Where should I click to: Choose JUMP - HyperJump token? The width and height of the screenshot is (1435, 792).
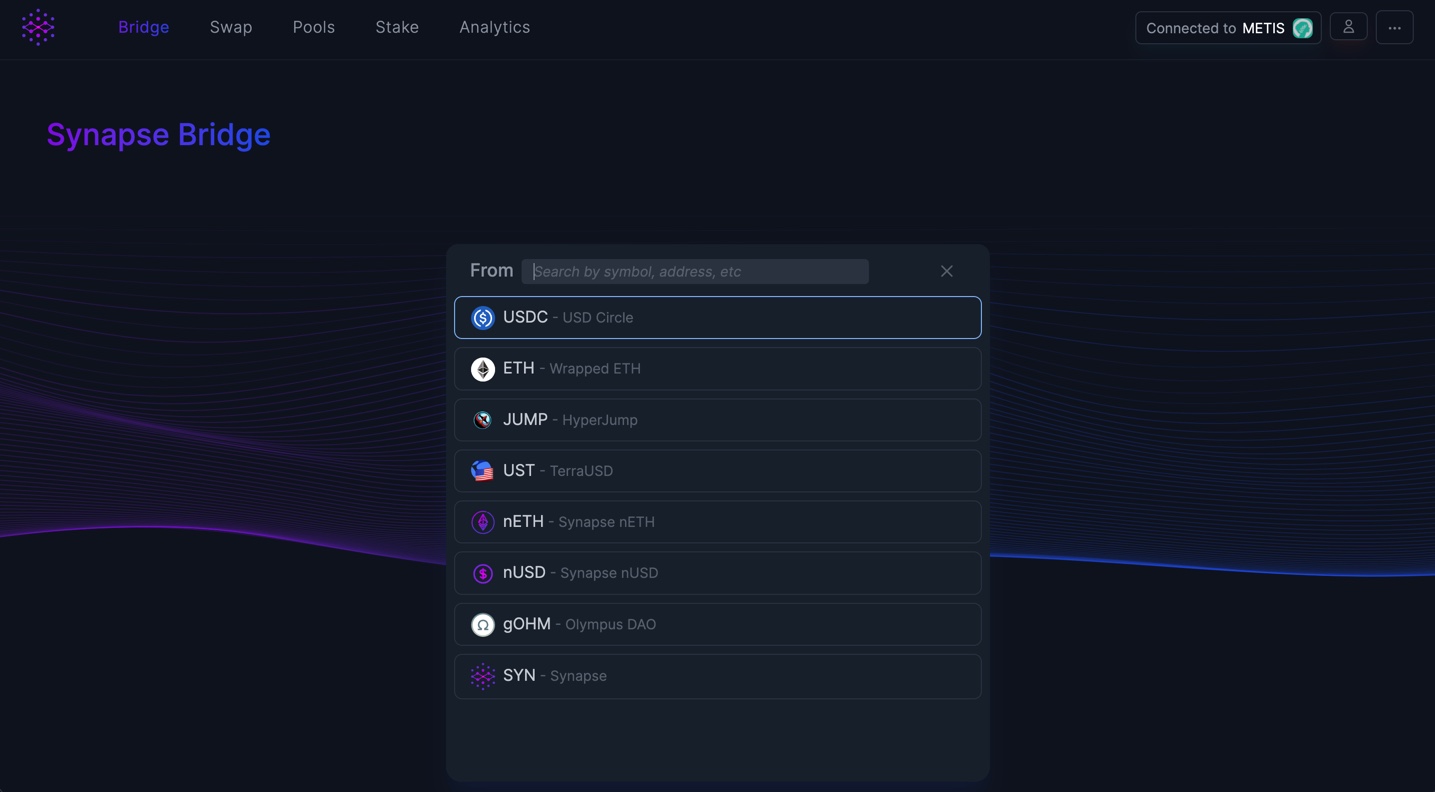[x=718, y=420]
